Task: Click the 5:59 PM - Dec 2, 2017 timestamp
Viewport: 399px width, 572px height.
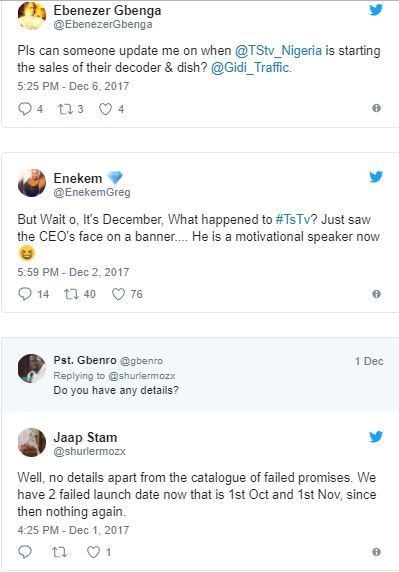Action: click(x=73, y=272)
